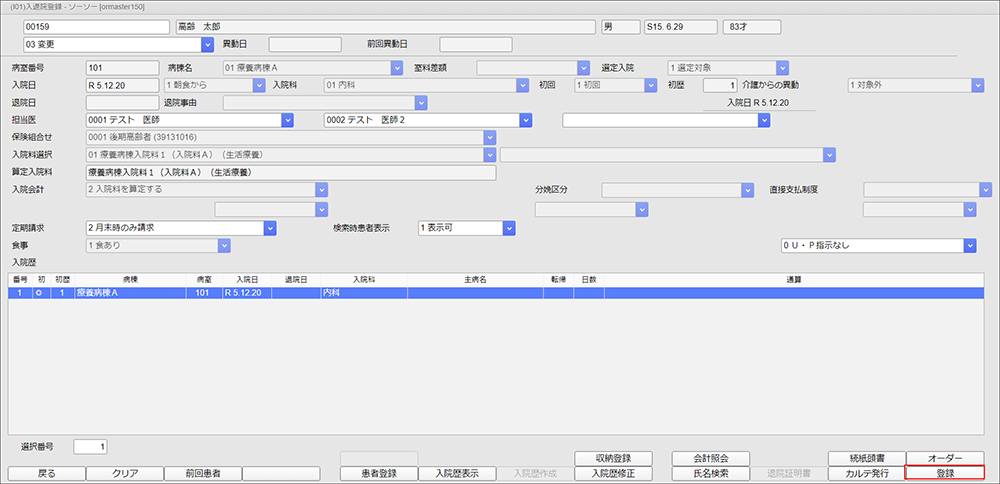Click the 入院歴表示 button
This screenshot has height=484, width=1000.
tap(456, 473)
